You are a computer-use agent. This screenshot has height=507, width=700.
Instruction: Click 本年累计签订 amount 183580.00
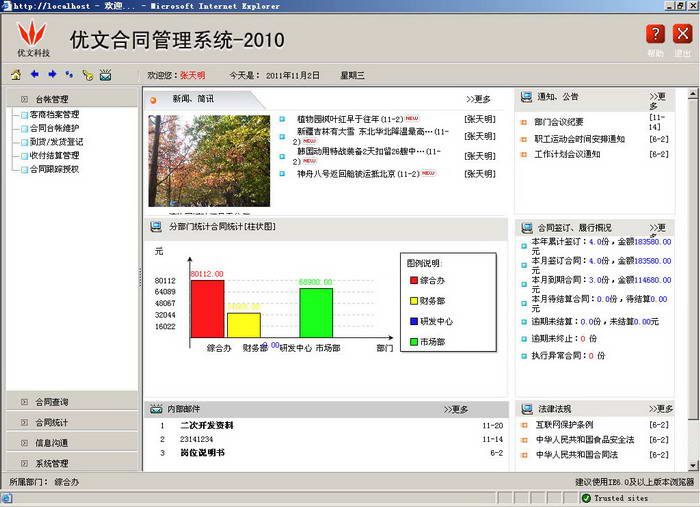(x=653, y=241)
